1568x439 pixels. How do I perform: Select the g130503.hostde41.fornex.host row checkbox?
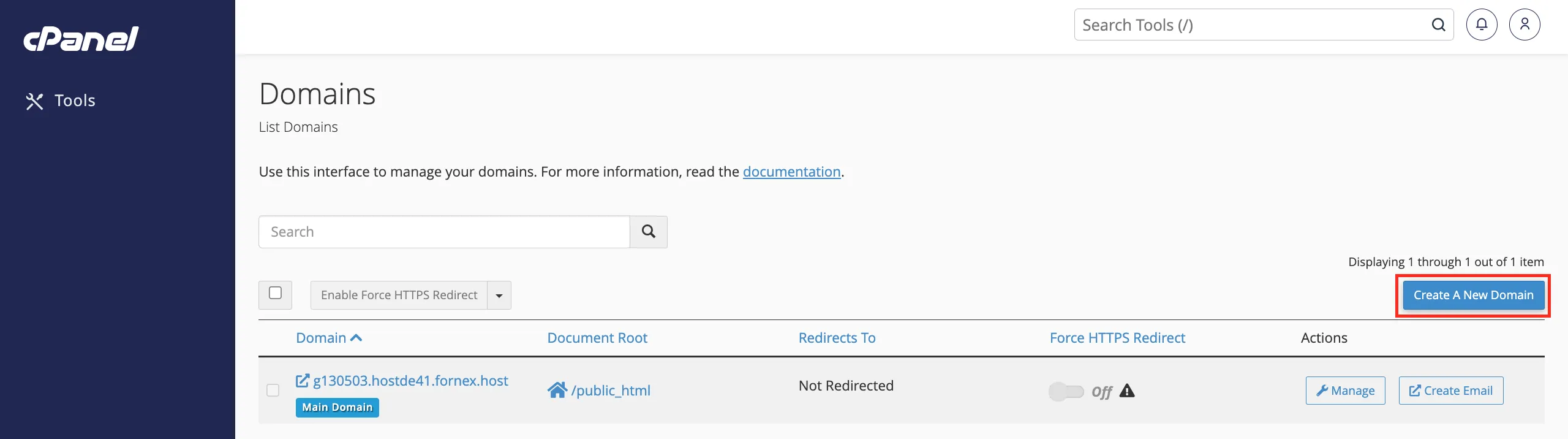(273, 391)
